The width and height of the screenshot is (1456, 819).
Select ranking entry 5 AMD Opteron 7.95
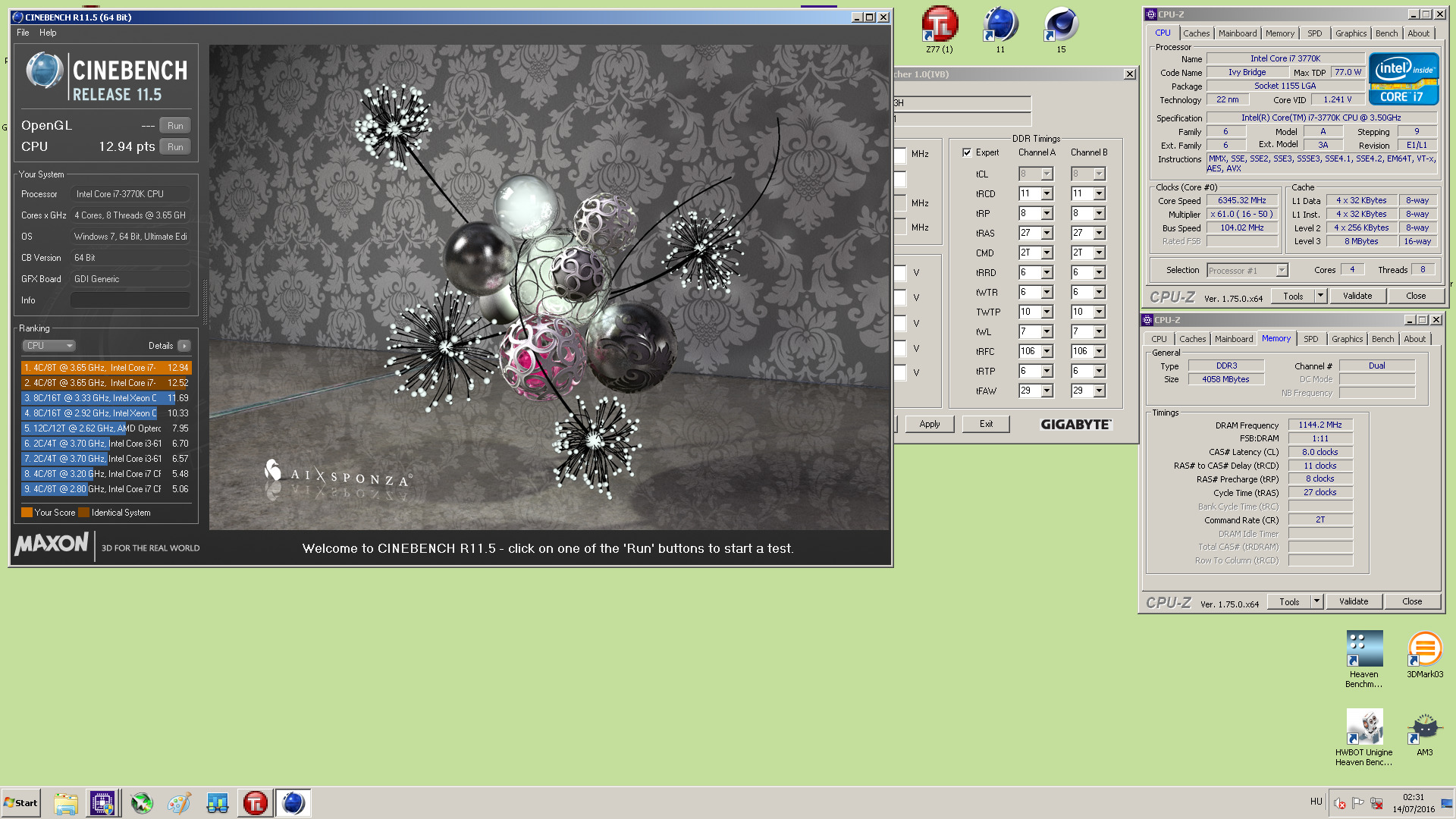106,428
